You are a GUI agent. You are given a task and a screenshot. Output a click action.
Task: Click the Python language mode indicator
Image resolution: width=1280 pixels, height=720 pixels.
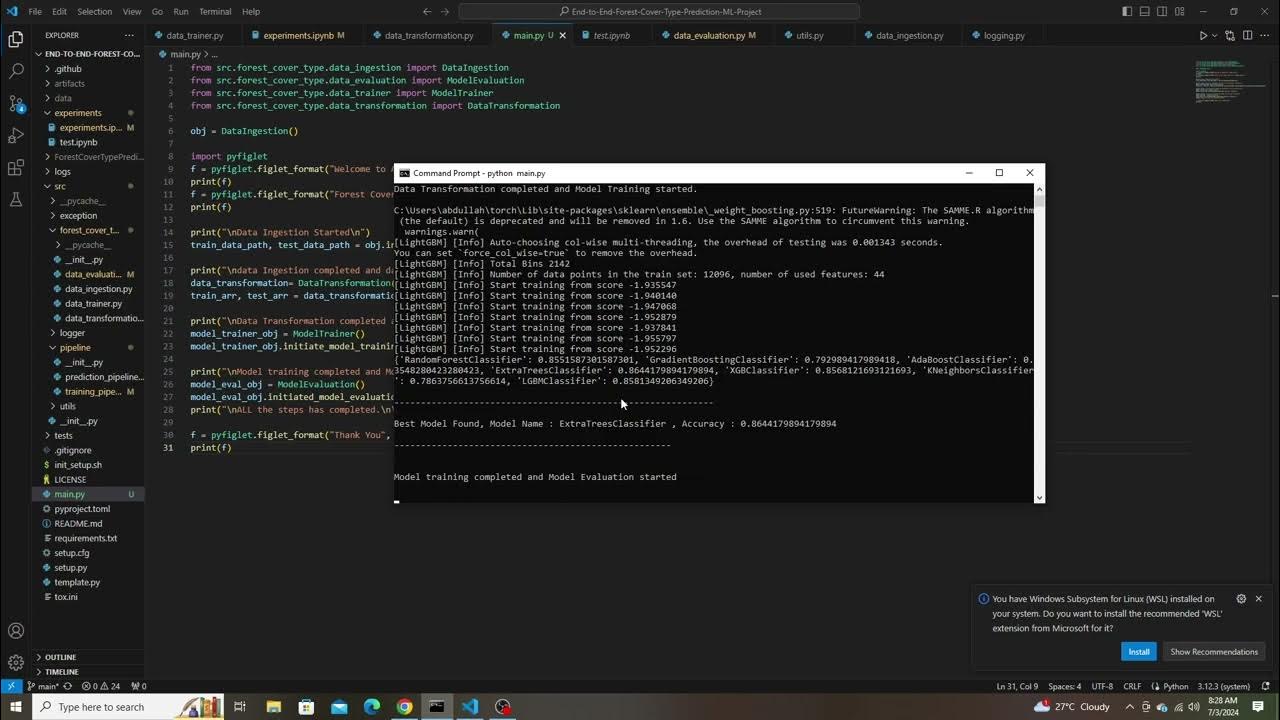point(1175,686)
